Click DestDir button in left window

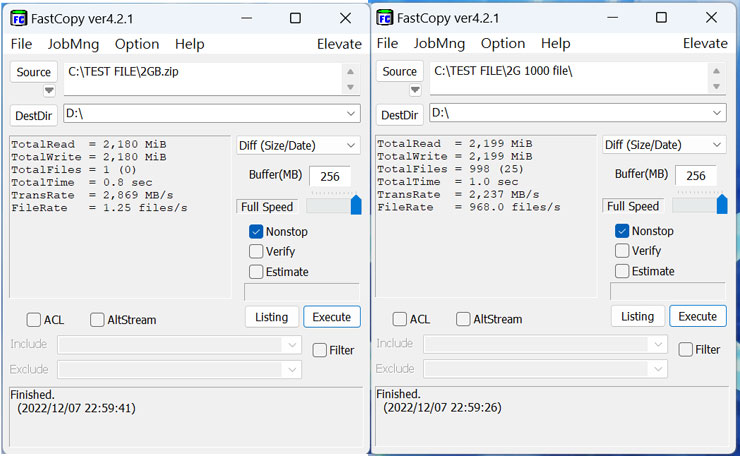[34, 116]
